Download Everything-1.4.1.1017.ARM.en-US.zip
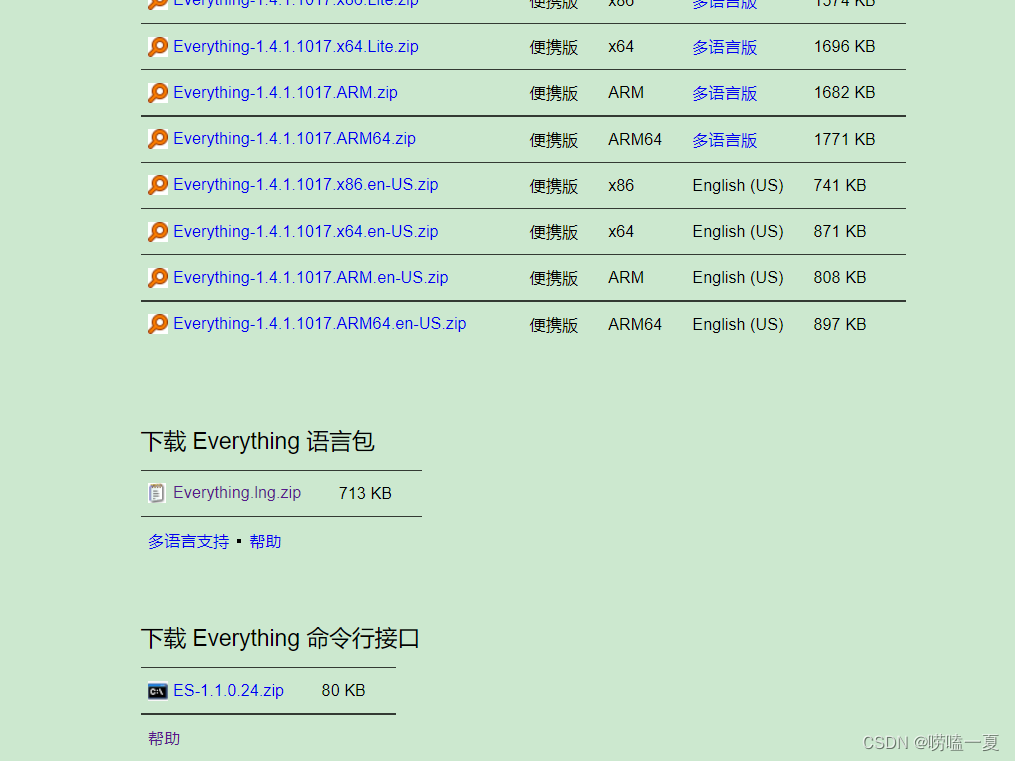Image resolution: width=1015 pixels, height=761 pixels. 311,278
